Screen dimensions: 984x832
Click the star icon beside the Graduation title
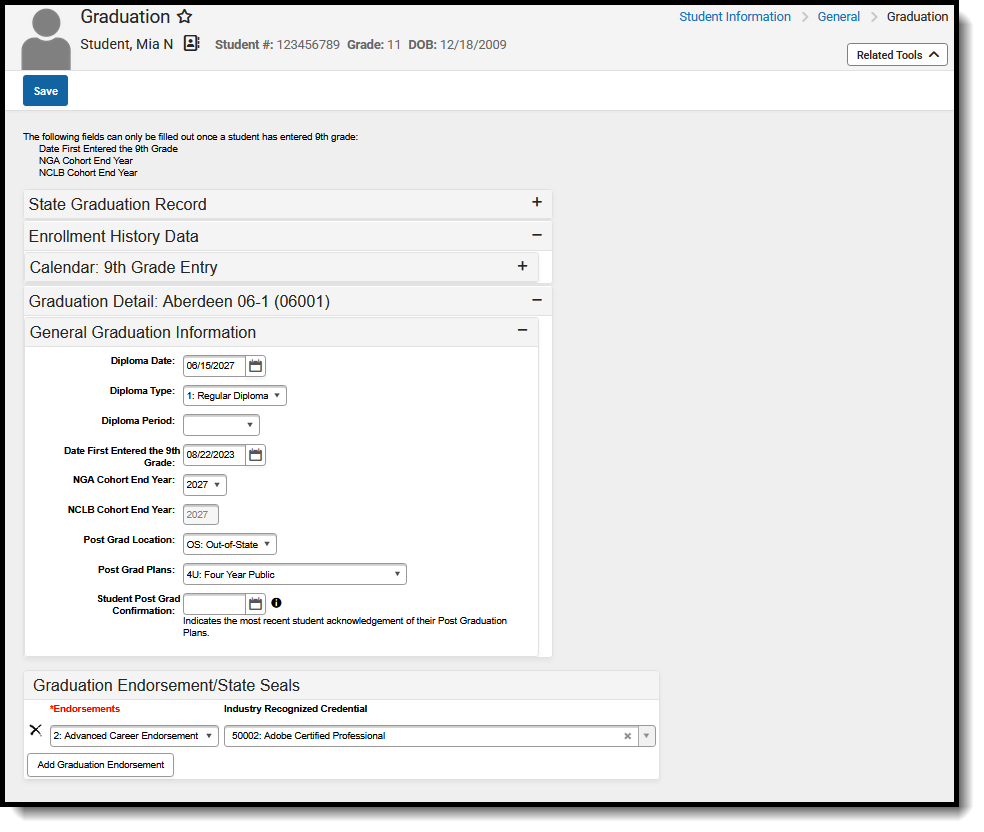186,16
